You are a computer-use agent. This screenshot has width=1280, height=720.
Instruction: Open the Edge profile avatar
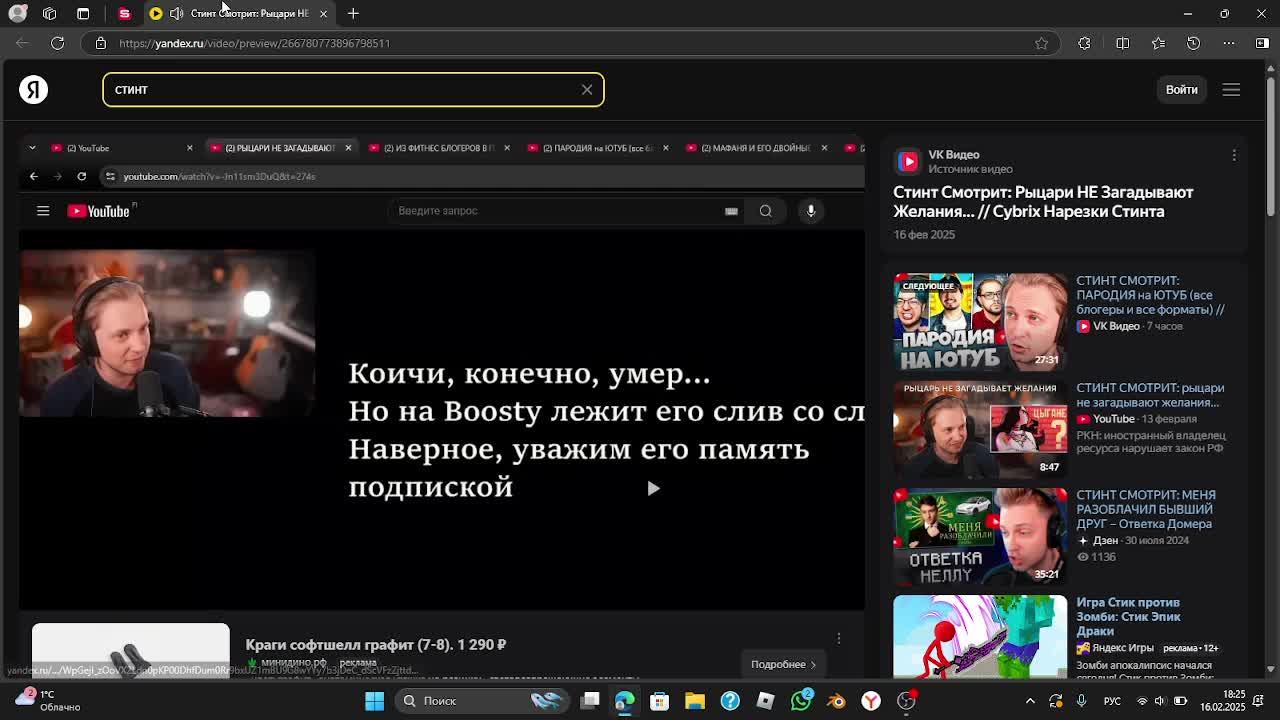click(x=17, y=13)
